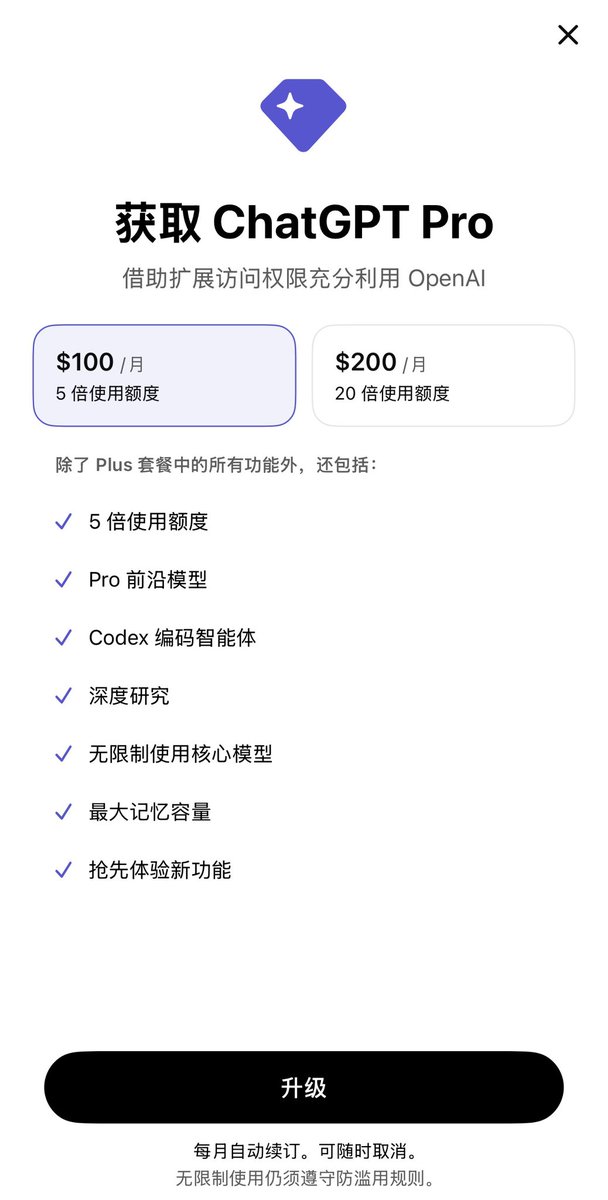608x1200 pixels.
Task: Select the $100 per month plan
Action: 165,375
